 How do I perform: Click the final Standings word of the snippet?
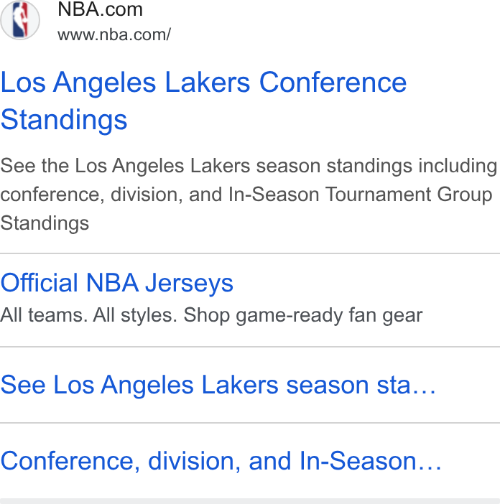click(45, 223)
